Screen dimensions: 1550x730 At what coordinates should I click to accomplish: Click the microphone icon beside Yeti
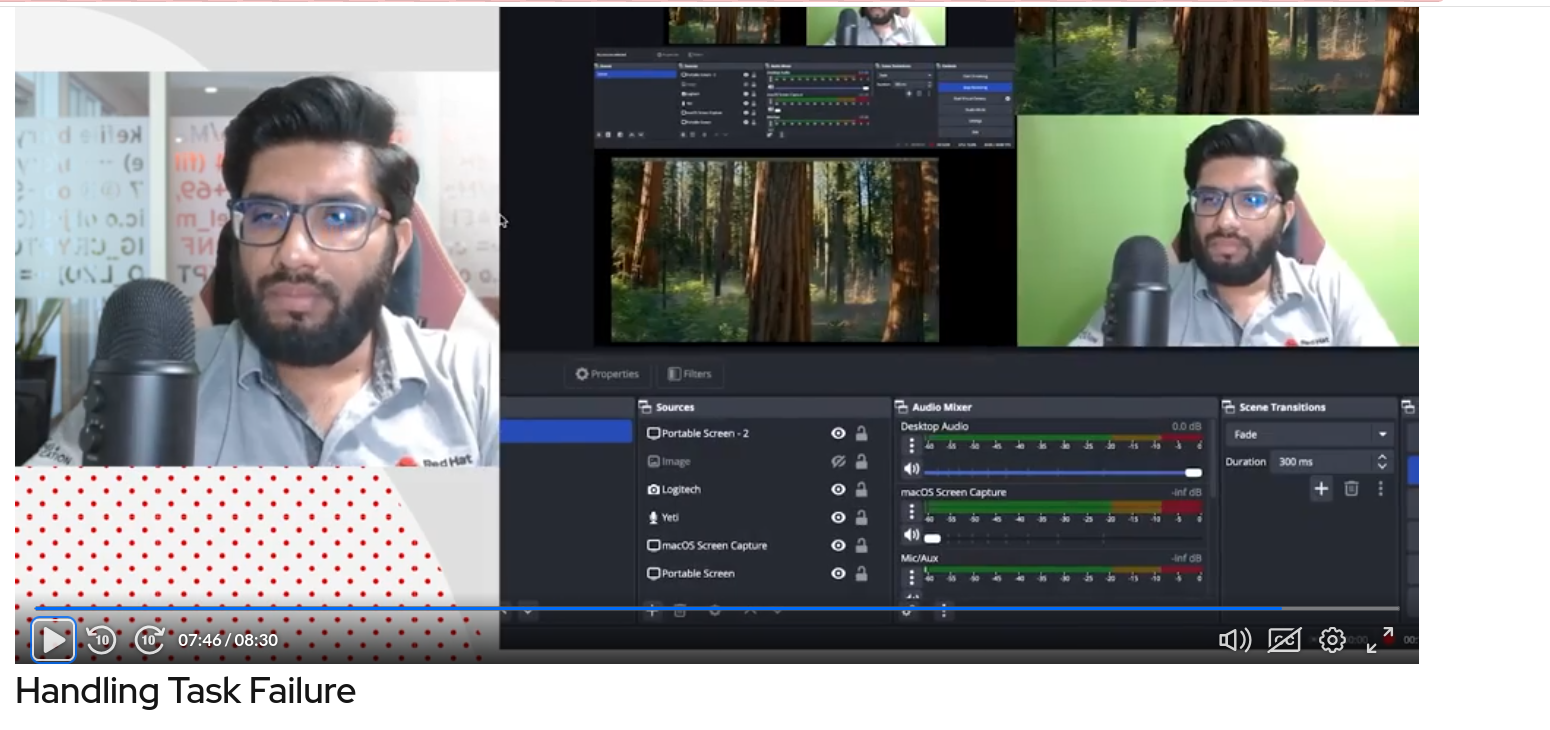tap(653, 517)
